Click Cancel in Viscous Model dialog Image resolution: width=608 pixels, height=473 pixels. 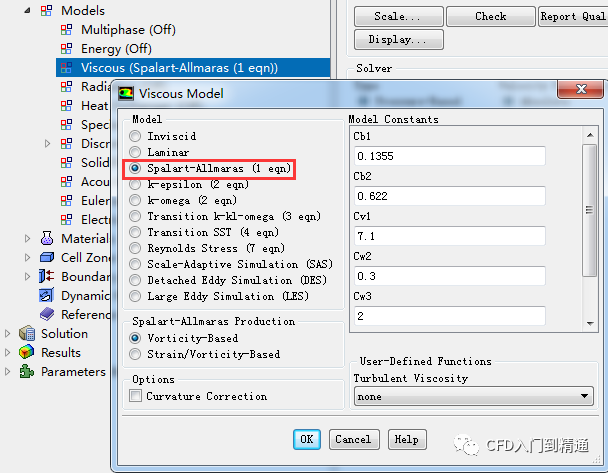[354, 439]
